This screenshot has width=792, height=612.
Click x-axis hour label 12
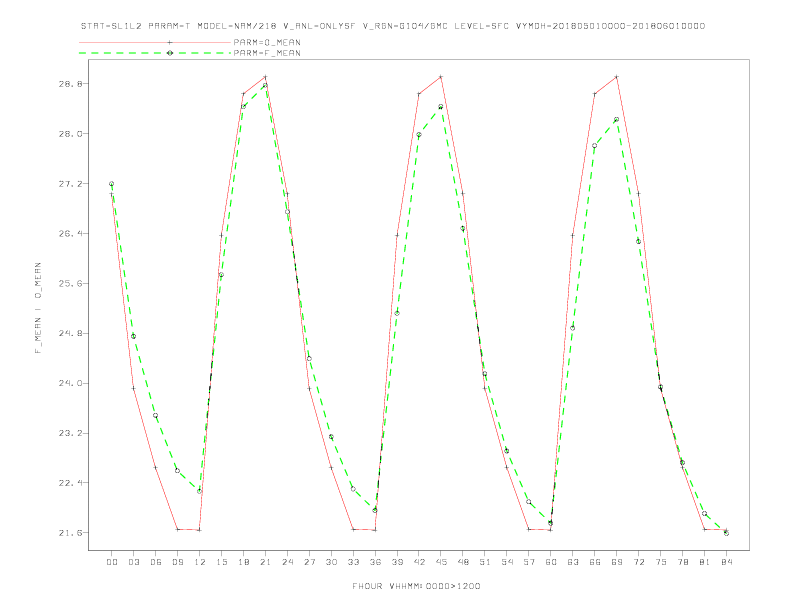coord(200,562)
